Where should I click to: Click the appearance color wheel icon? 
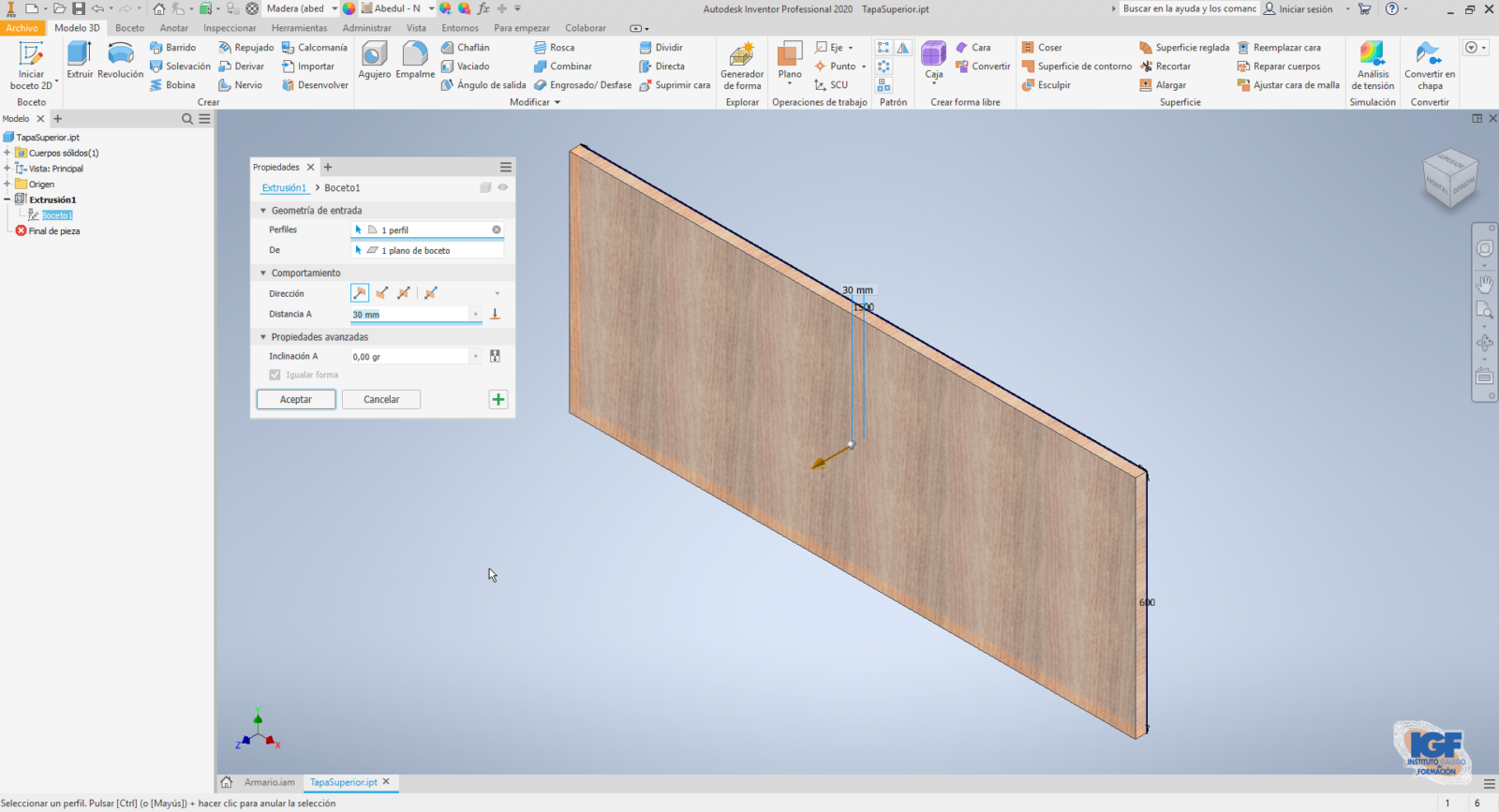click(349, 8)
